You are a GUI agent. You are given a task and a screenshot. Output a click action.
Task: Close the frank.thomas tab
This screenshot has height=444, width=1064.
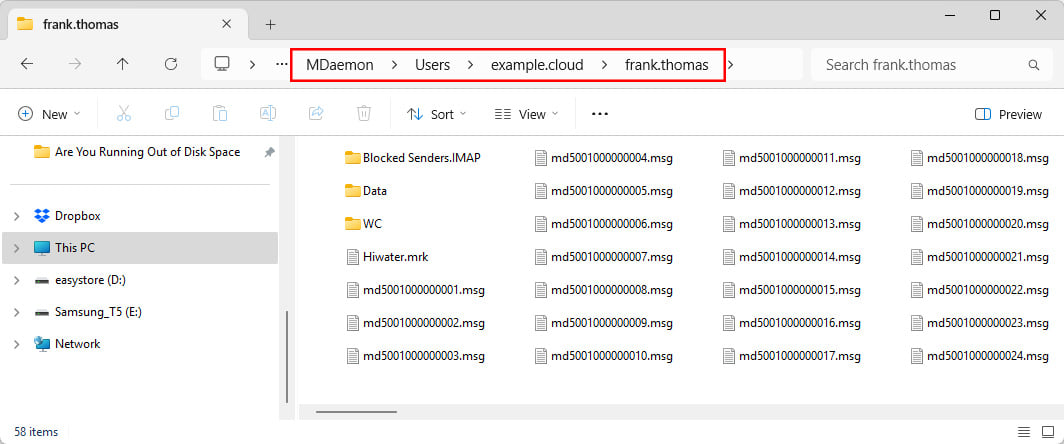227,24
